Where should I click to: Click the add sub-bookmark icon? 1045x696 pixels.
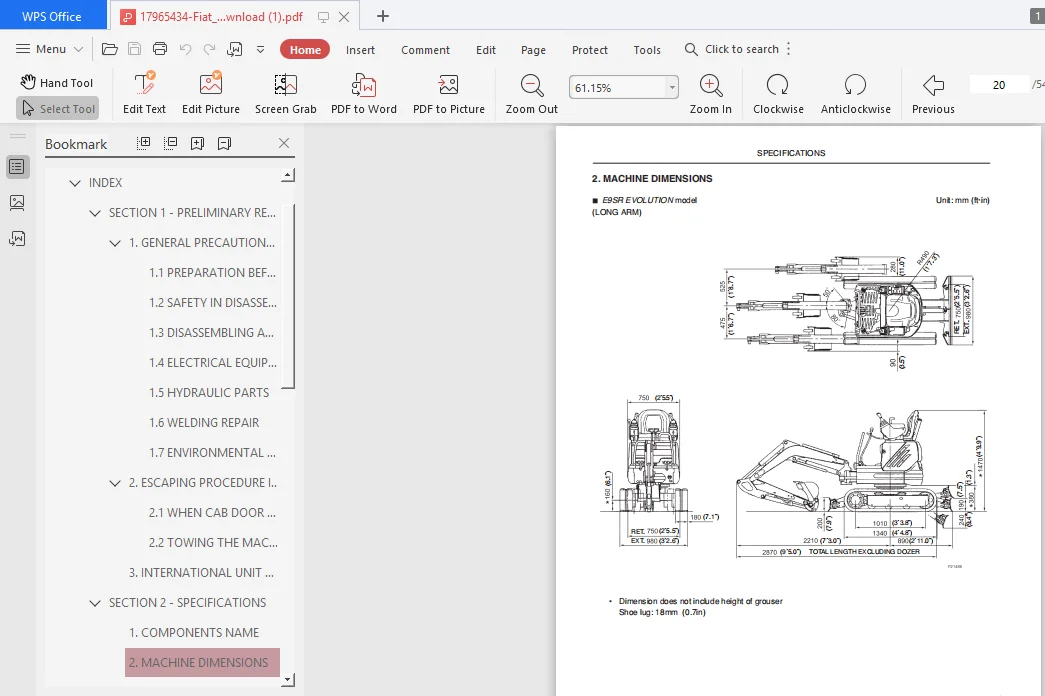pyautogui.click(x=225, y=143)
